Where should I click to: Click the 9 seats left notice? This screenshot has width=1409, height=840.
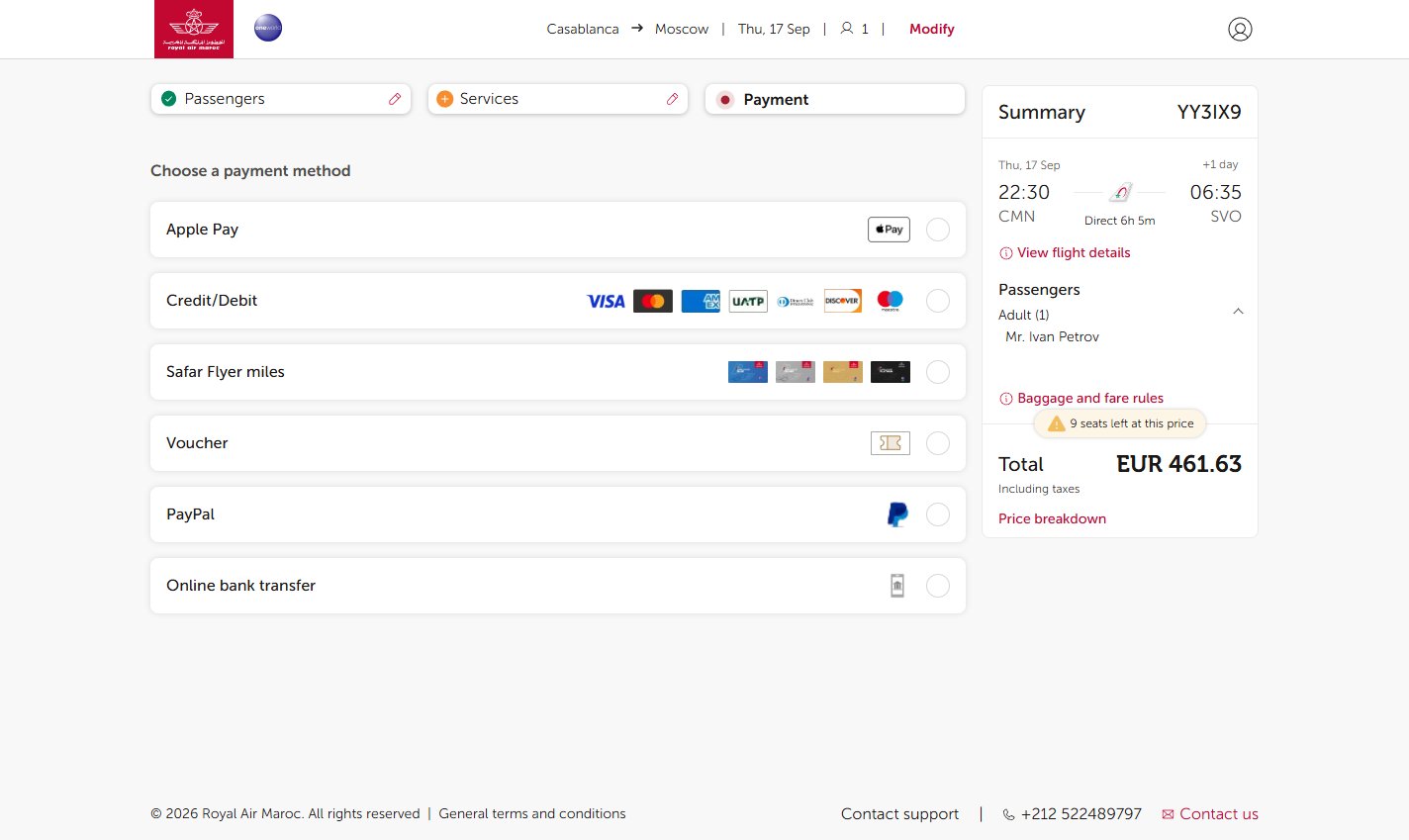tap(1120, 423)
